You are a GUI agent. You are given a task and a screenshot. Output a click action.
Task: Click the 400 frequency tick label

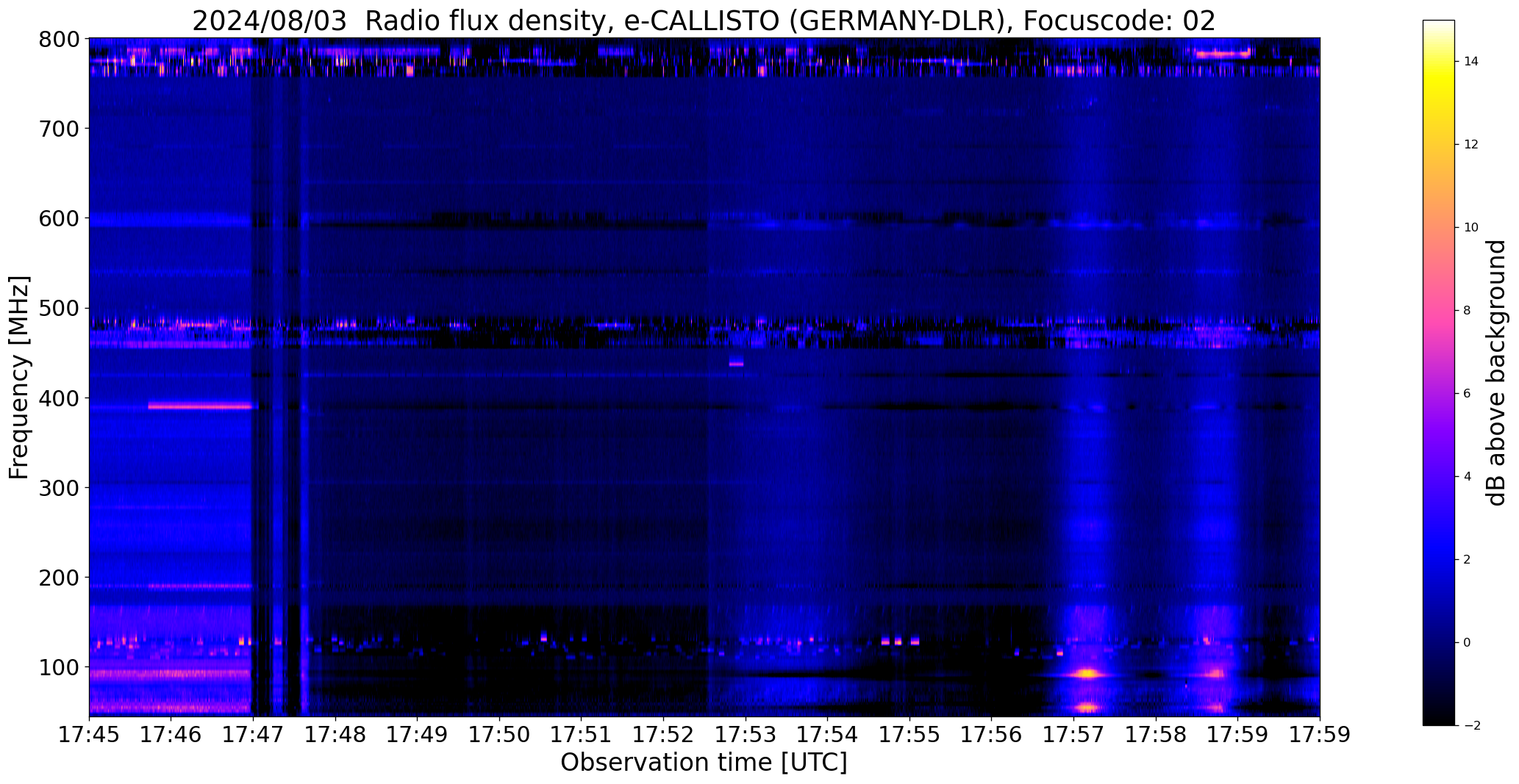click(58, 398)
